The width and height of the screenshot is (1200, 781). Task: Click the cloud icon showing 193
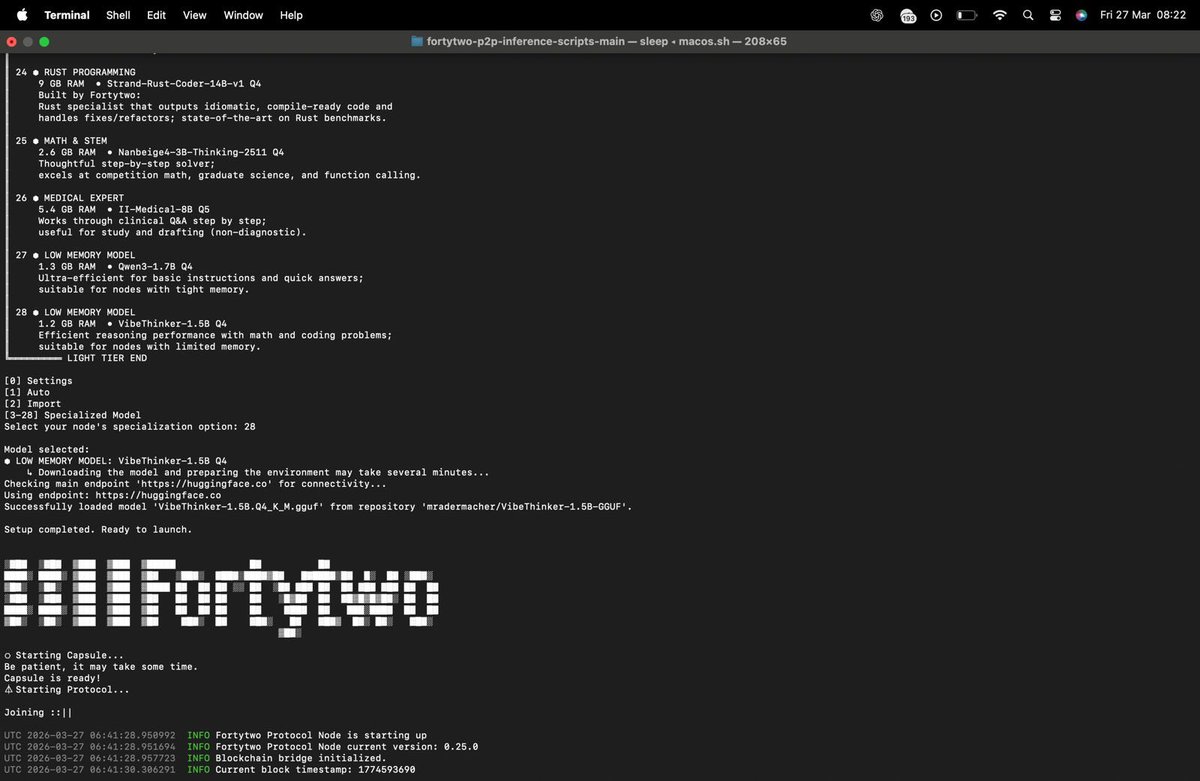pos(908,15)
